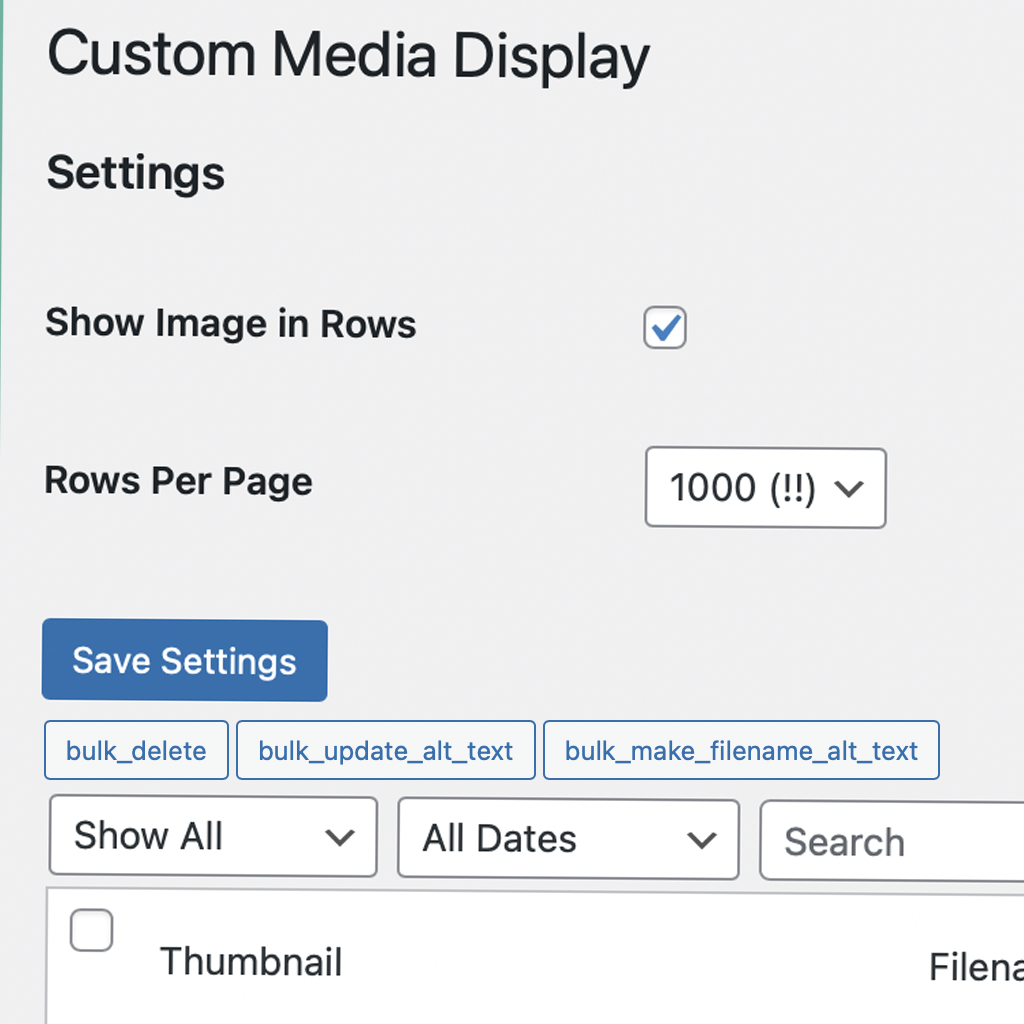Click the Show Image in Rows label

231,323
